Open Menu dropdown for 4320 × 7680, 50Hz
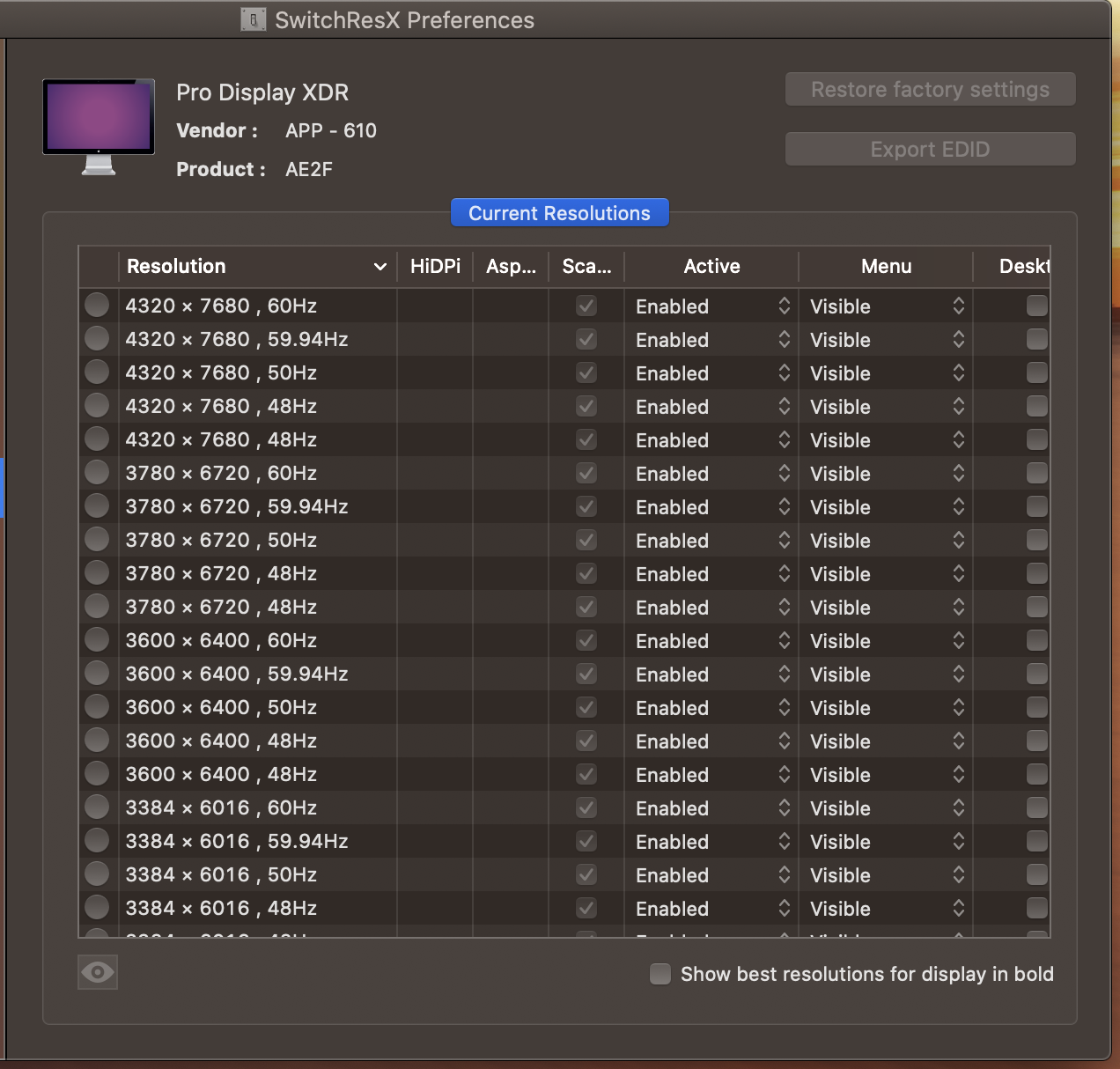This screenshot has height=1069, width=1120. pos(886,372)
